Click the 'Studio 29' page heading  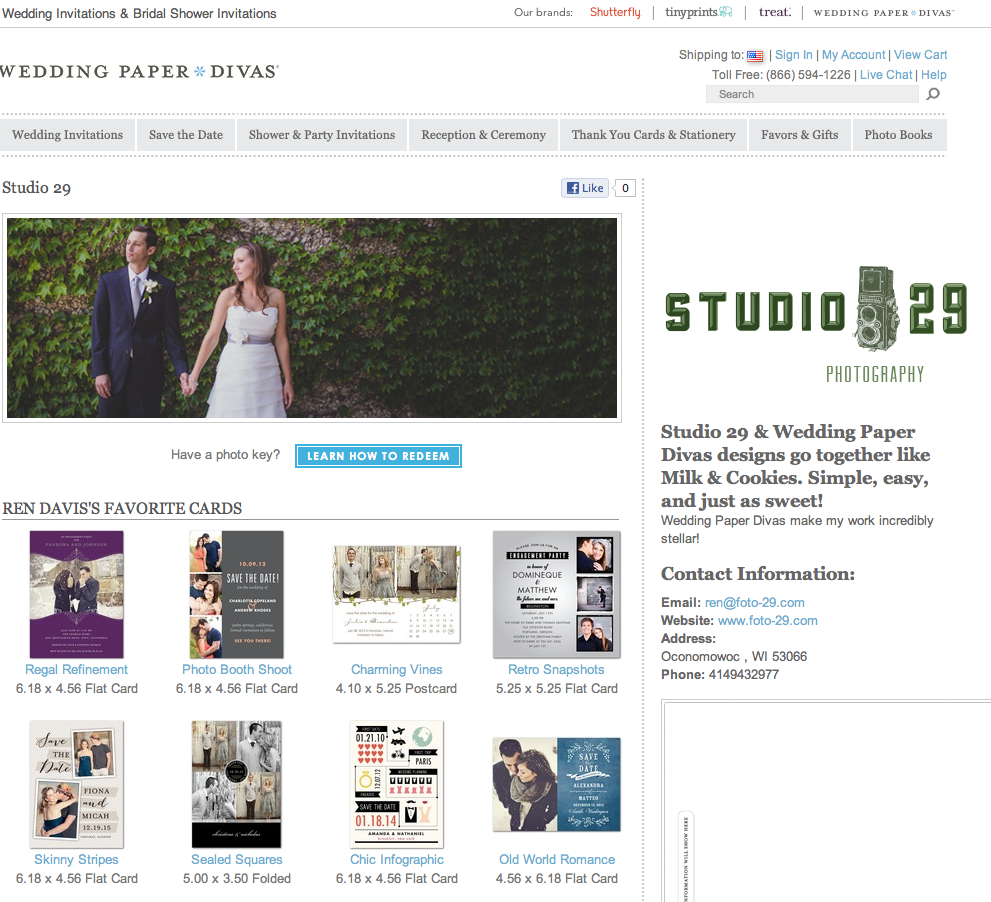[37, 188]
